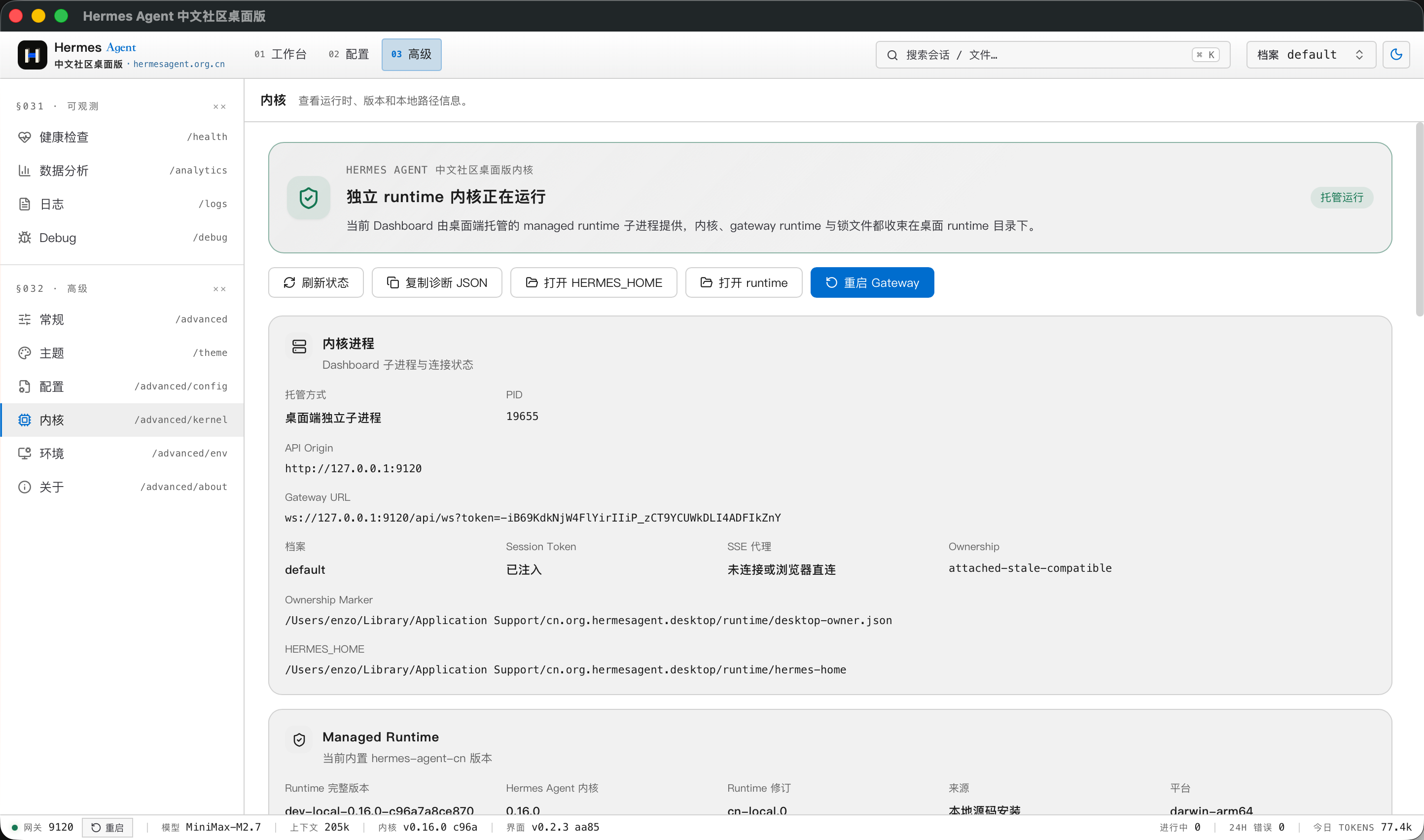1424x840 pixels.
Task: Click the logs document icon
Action: coord(24,204)
